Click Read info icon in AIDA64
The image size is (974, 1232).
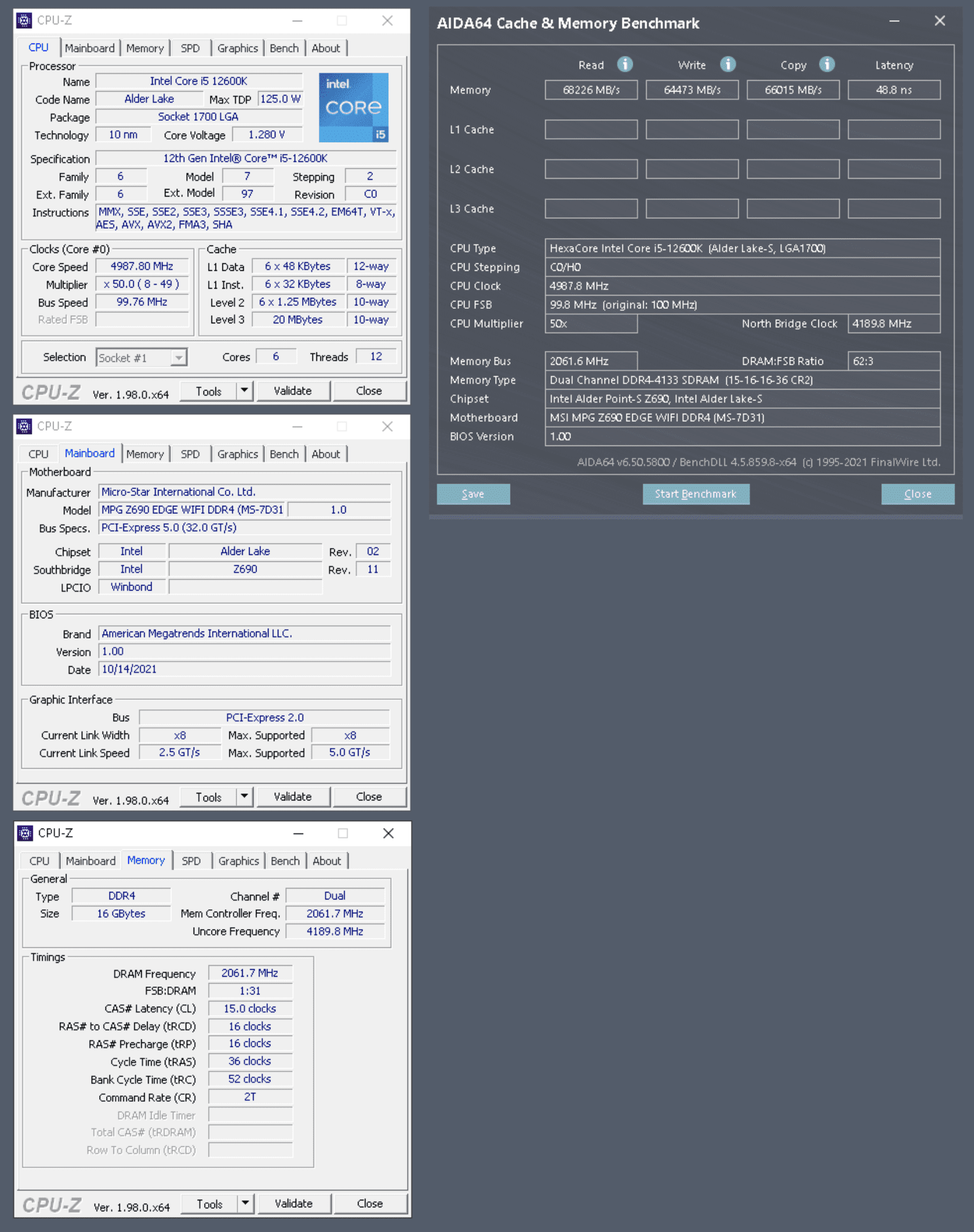625,64
